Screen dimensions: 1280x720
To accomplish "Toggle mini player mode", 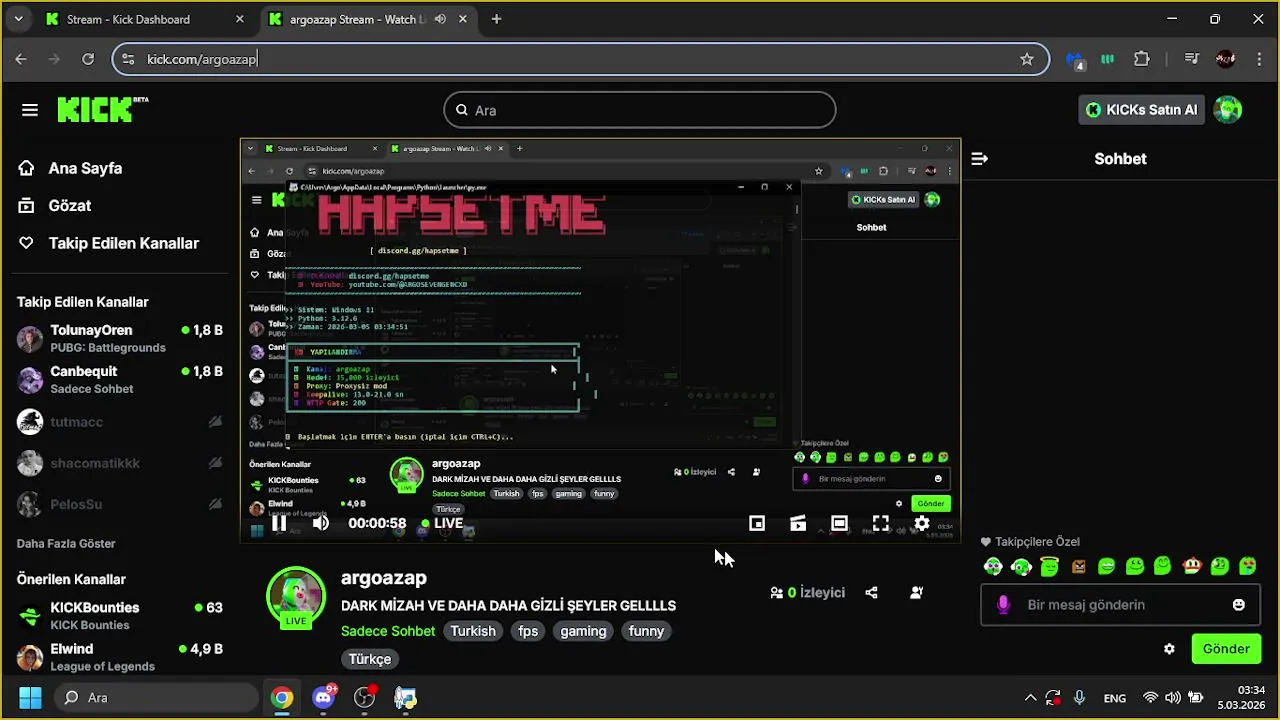I will (757, 523).
